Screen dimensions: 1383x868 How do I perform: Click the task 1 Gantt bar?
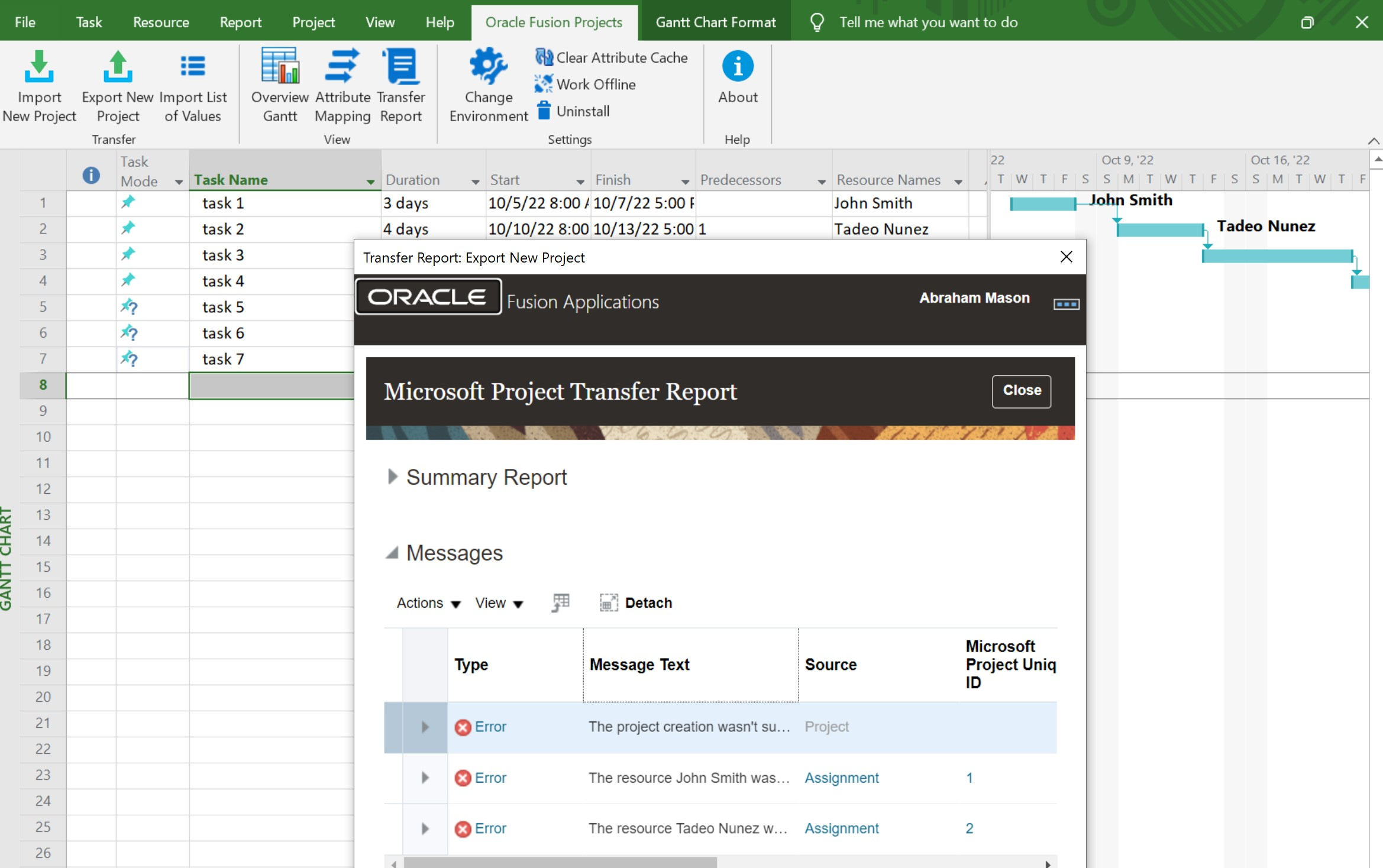coord(1043,204)
